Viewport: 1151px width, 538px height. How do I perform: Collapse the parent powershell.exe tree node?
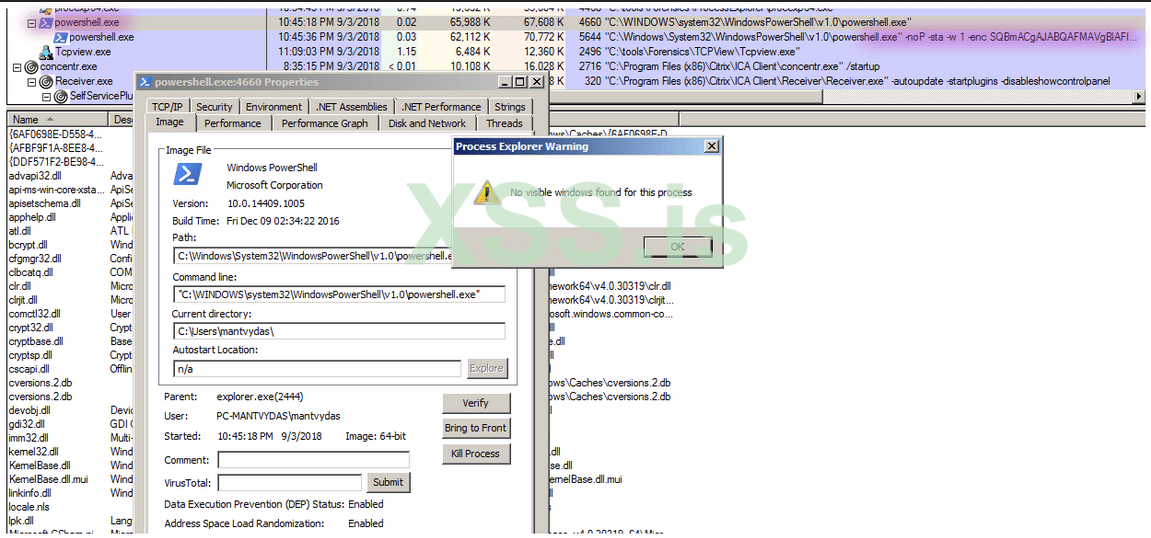pyautogui.click(x=32, y=23)
